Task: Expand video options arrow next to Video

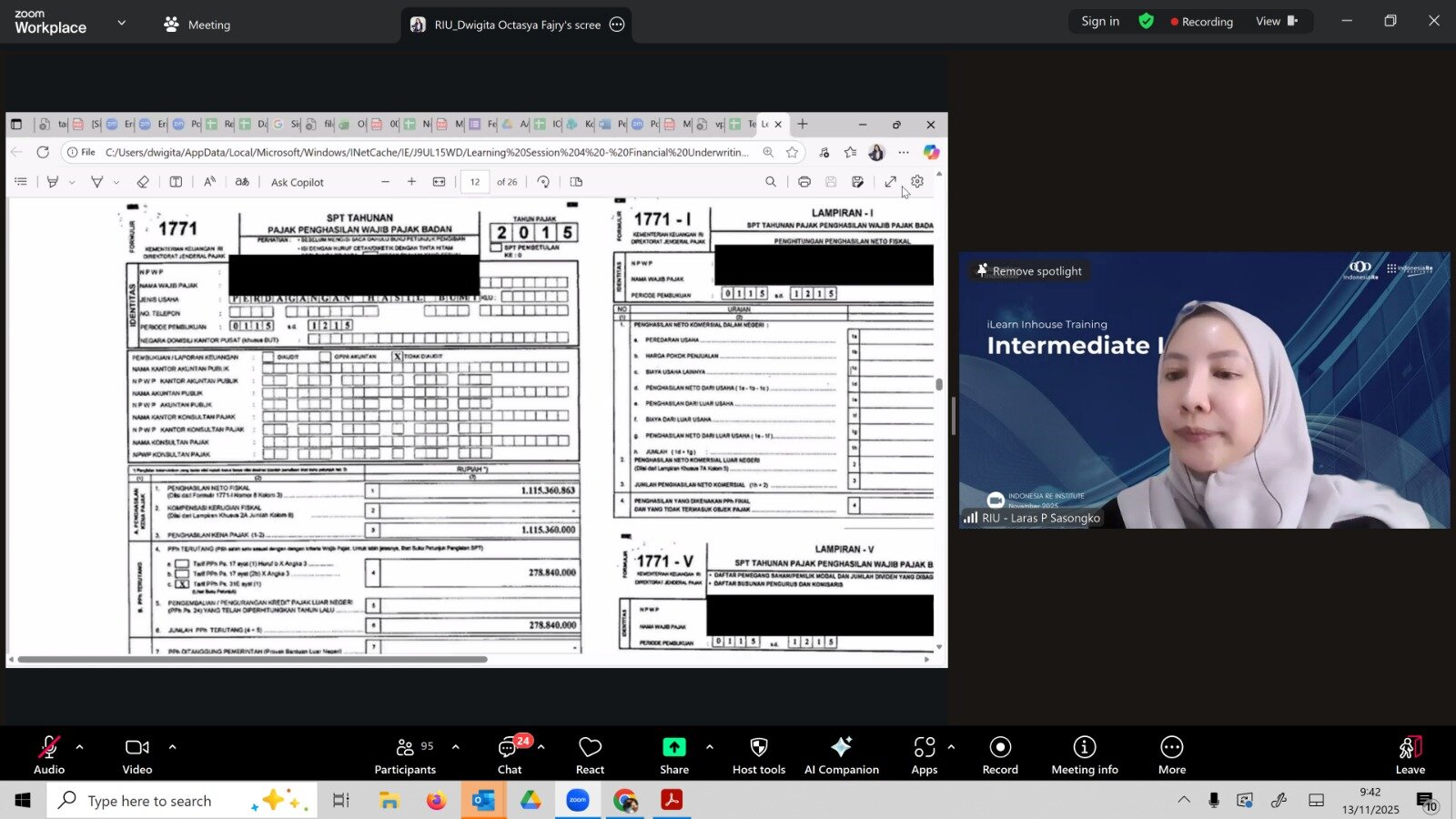Action: coord(172,747)
